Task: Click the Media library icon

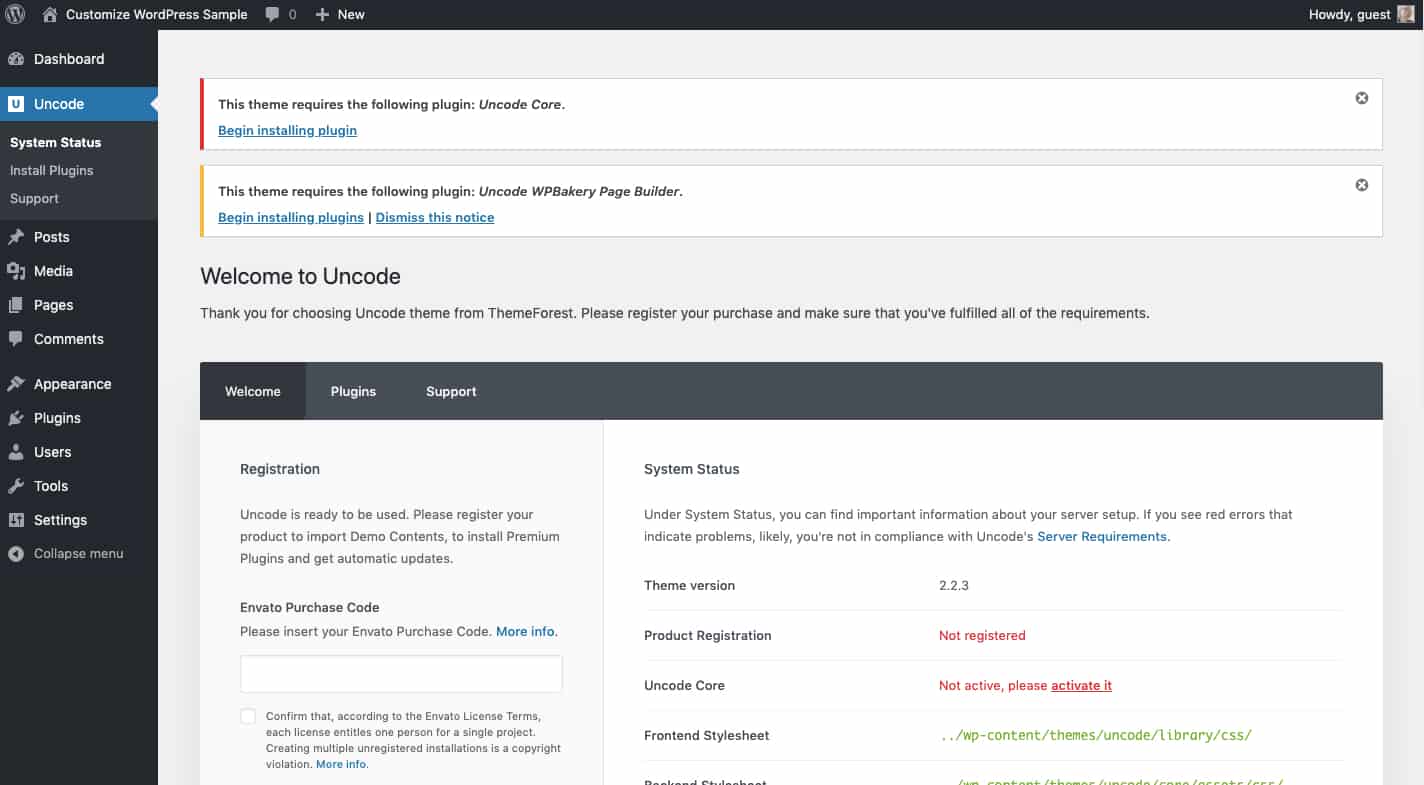Action: pos(16,271)
